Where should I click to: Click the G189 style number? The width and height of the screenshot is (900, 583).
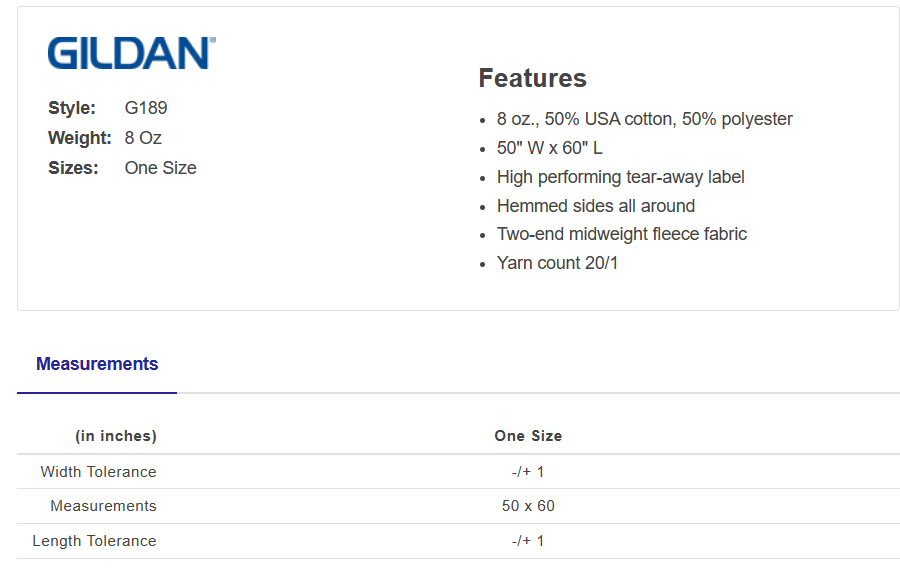pos(146,108)
